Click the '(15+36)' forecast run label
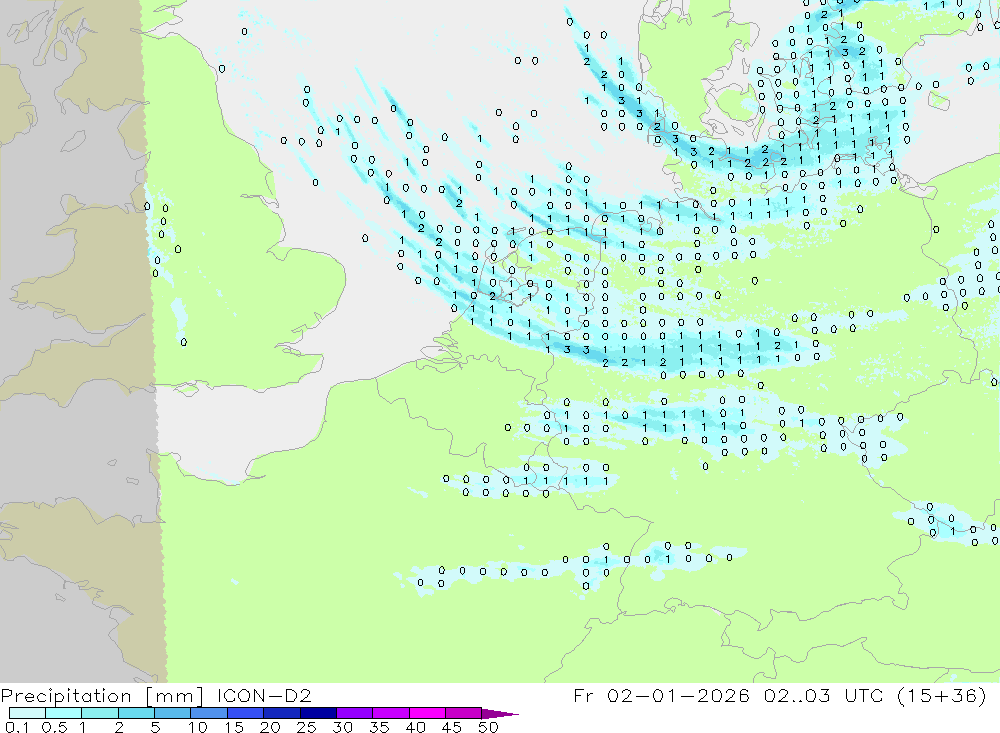 [941, 695]
